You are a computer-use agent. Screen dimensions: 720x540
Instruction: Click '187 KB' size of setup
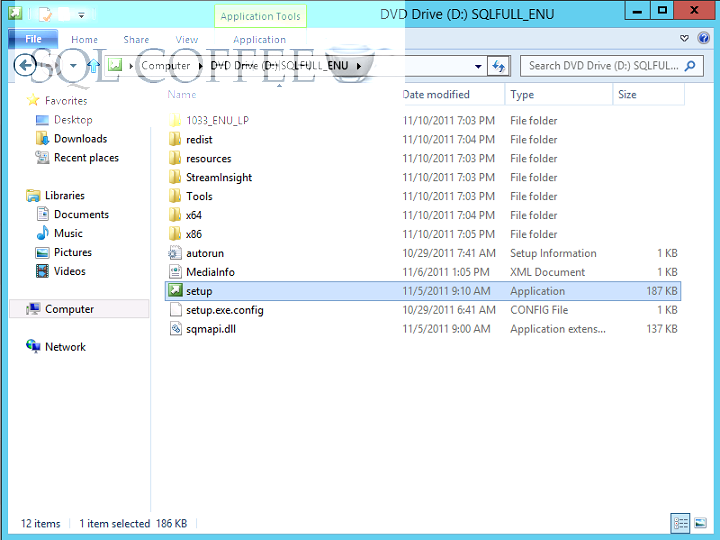pos(662,291)
